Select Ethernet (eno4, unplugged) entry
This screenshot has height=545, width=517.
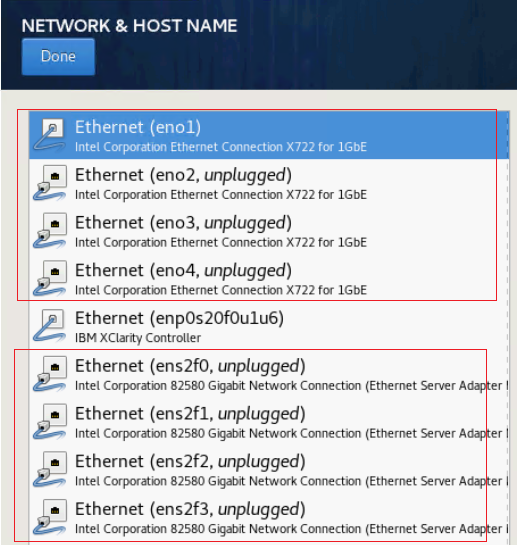[x=269, y=278]
